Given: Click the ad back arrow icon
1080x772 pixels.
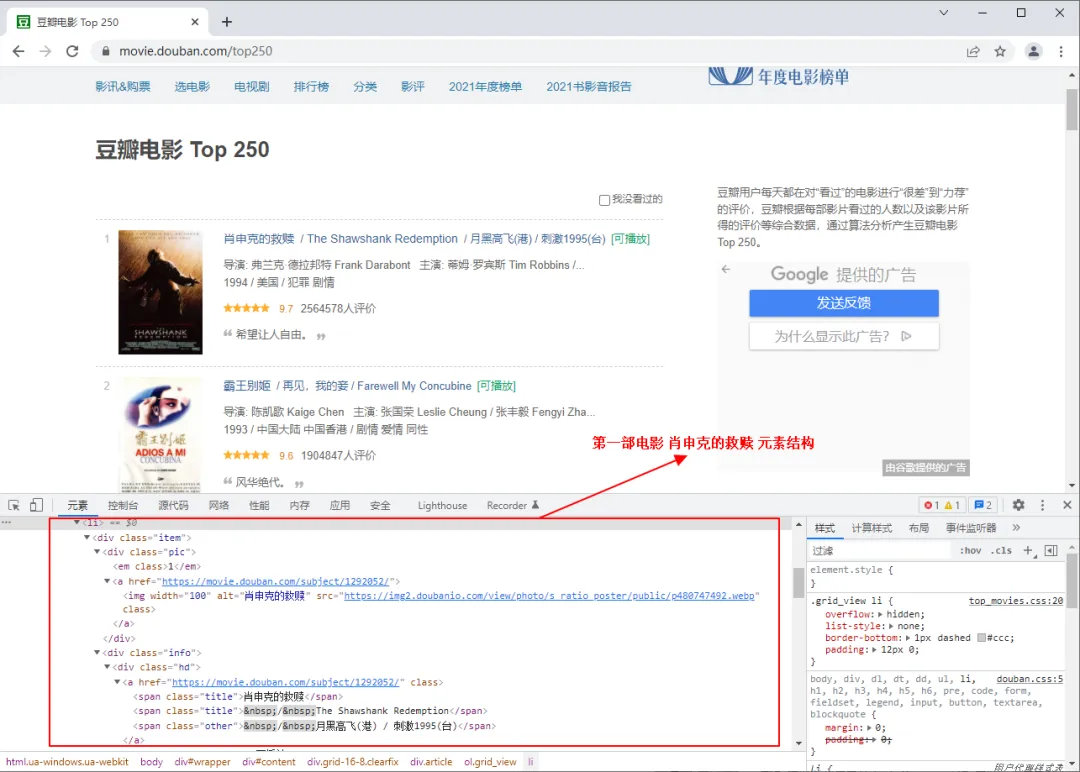Looking at the screenshot, I should pos(725,269).
